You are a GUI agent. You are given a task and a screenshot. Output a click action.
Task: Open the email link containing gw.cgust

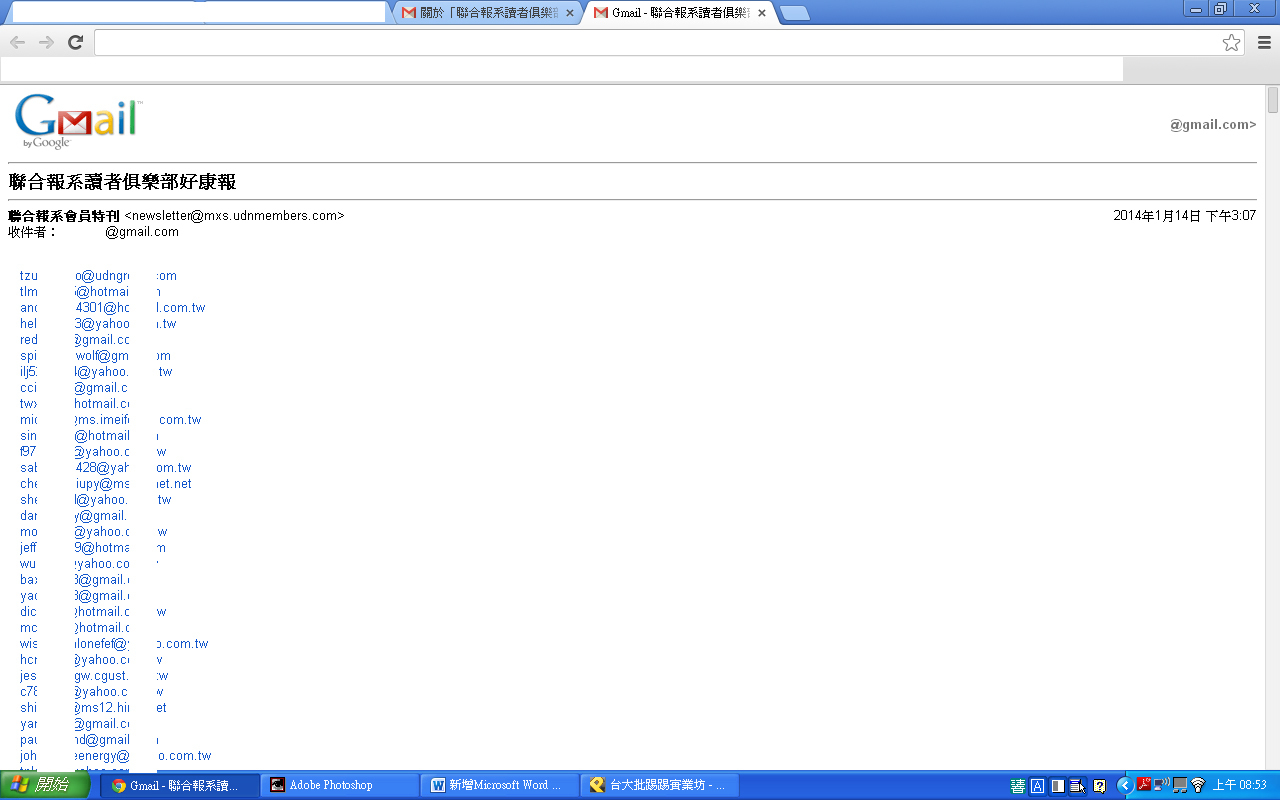(x=94, y=676)
